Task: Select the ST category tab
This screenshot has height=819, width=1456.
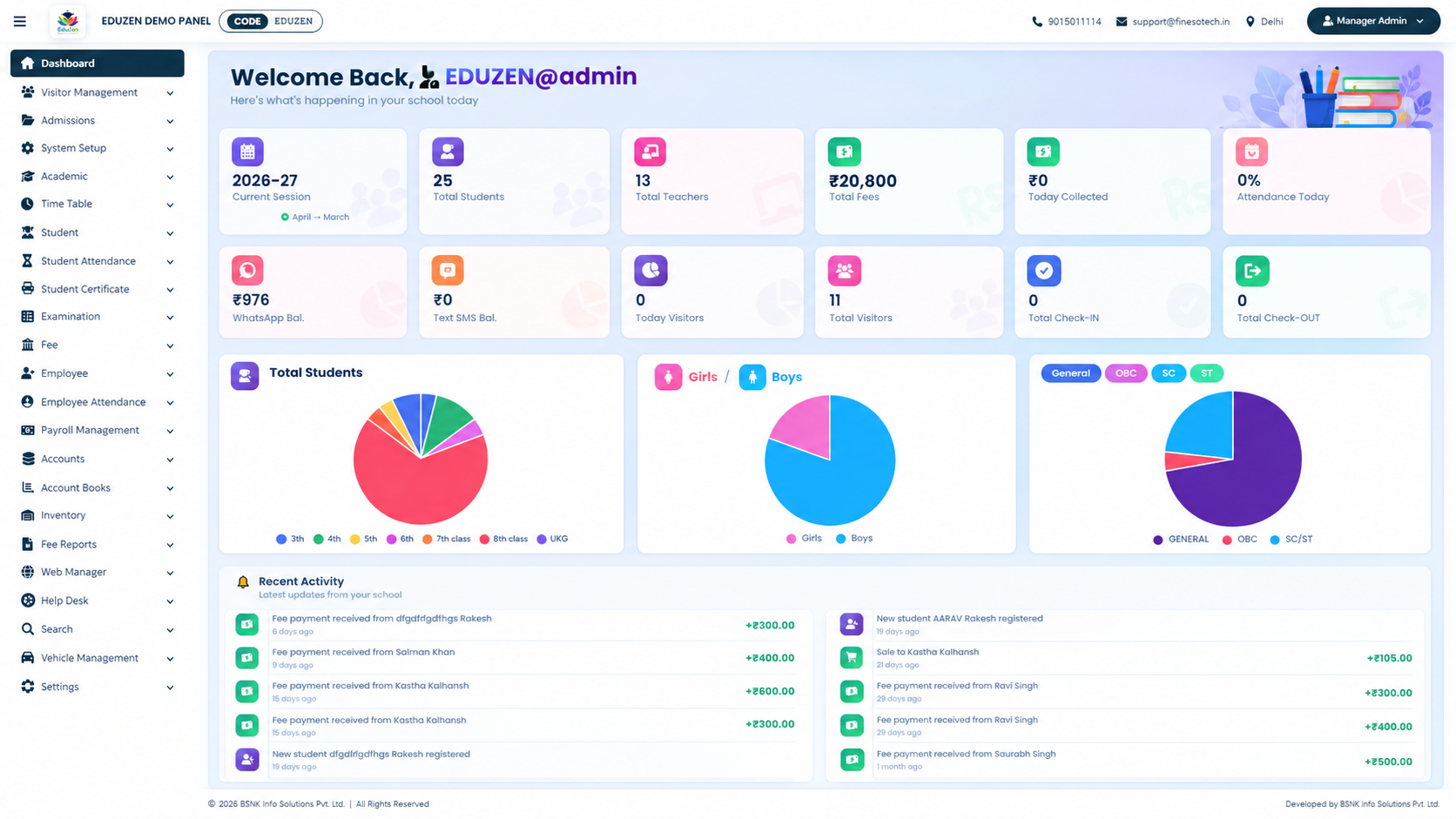Action: (1207, 373)
